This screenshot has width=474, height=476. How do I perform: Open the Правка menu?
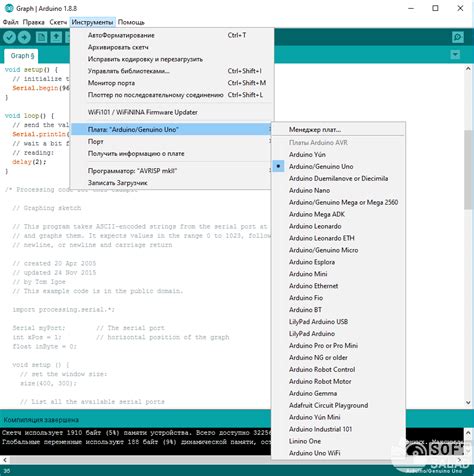click(x=33, y=22)
